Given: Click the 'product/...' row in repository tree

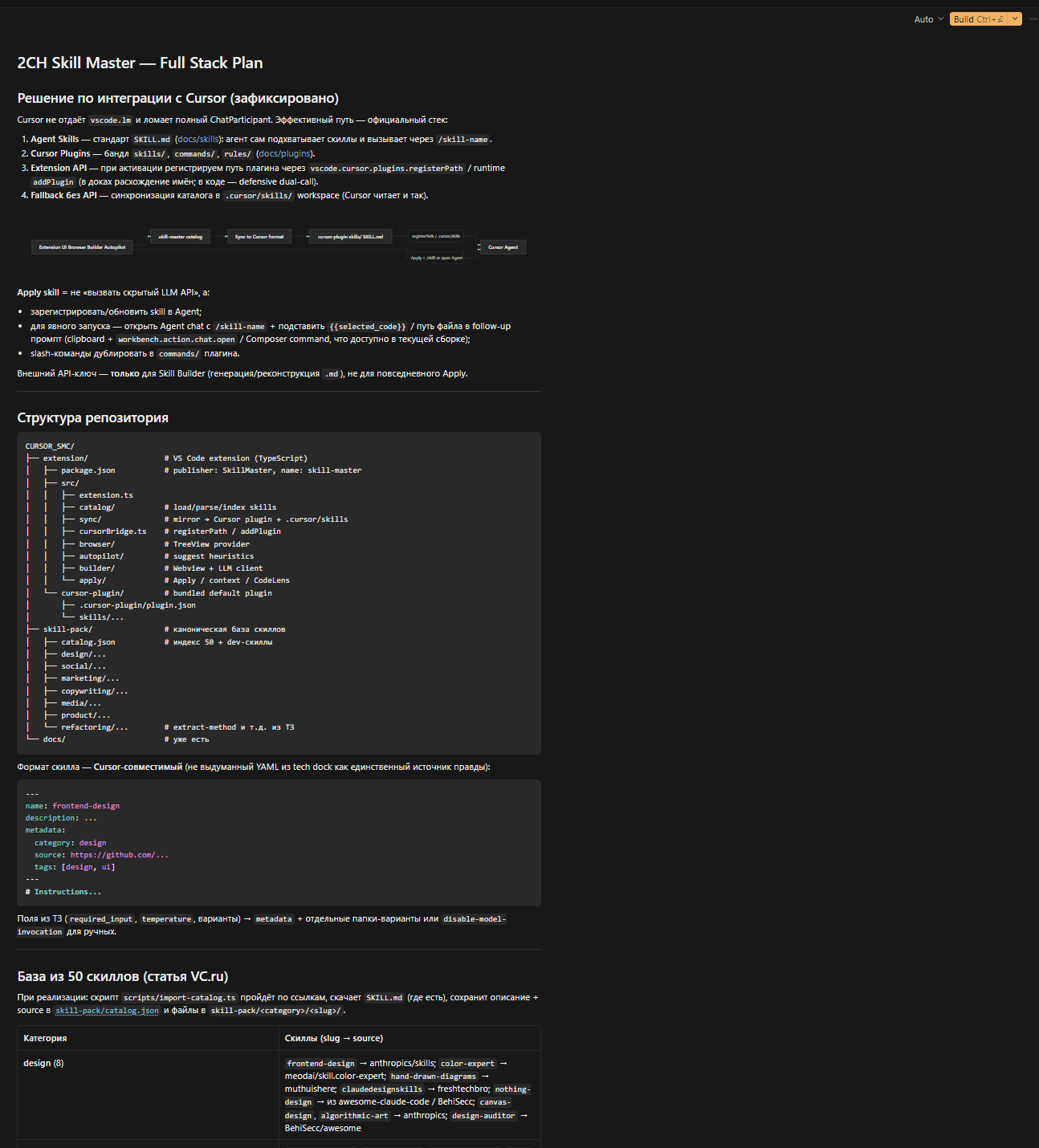Looking at the screenshot, I should (x=86, y=715).
